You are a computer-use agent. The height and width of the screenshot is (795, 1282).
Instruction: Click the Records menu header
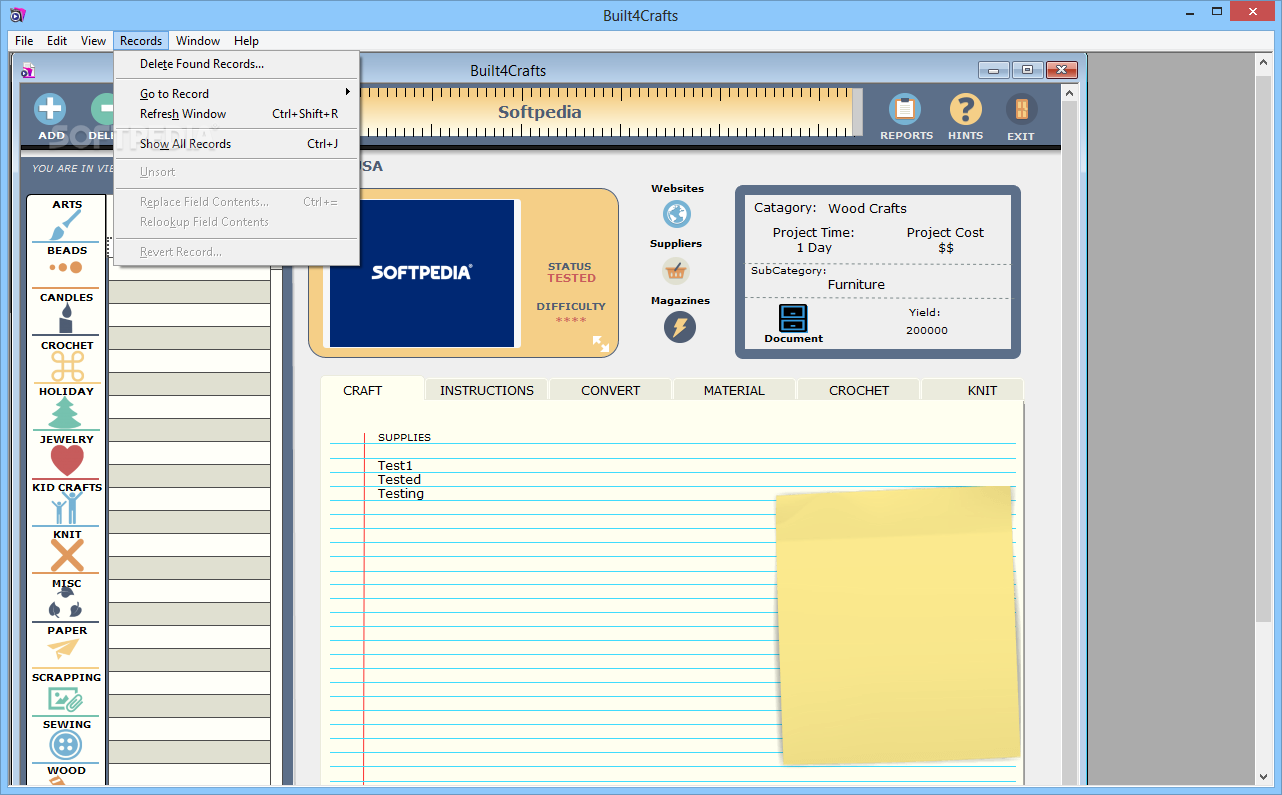[x=141, y=41]
